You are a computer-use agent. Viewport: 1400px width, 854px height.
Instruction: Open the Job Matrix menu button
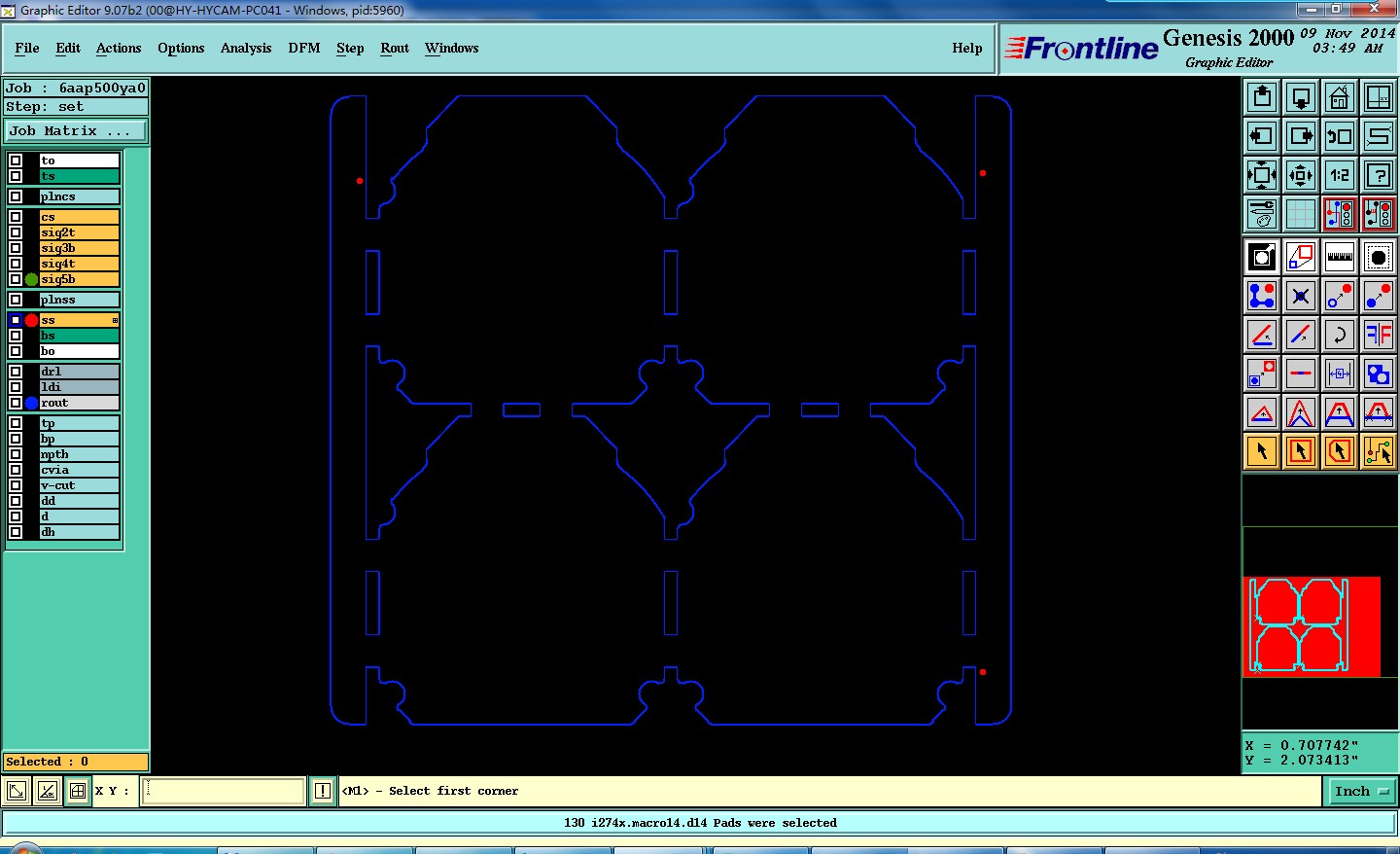pyautogui.click(x=76, y=130)
